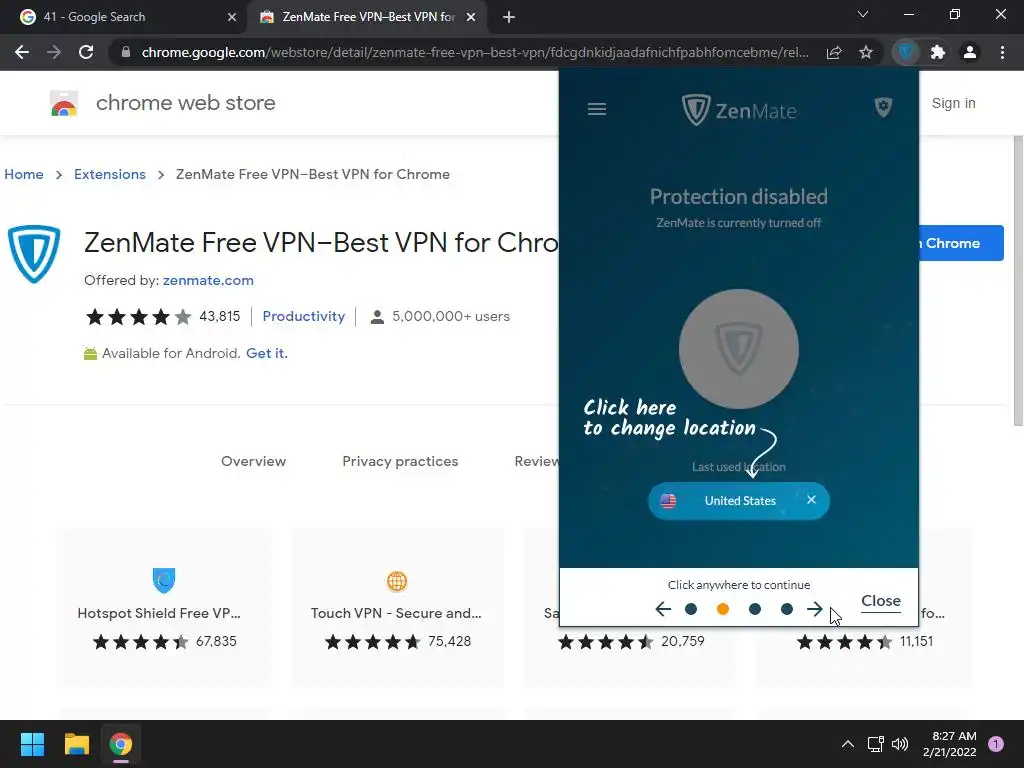Bookmark this page with star icon
The image size is (1024, 768).
[x=865, y=52]
